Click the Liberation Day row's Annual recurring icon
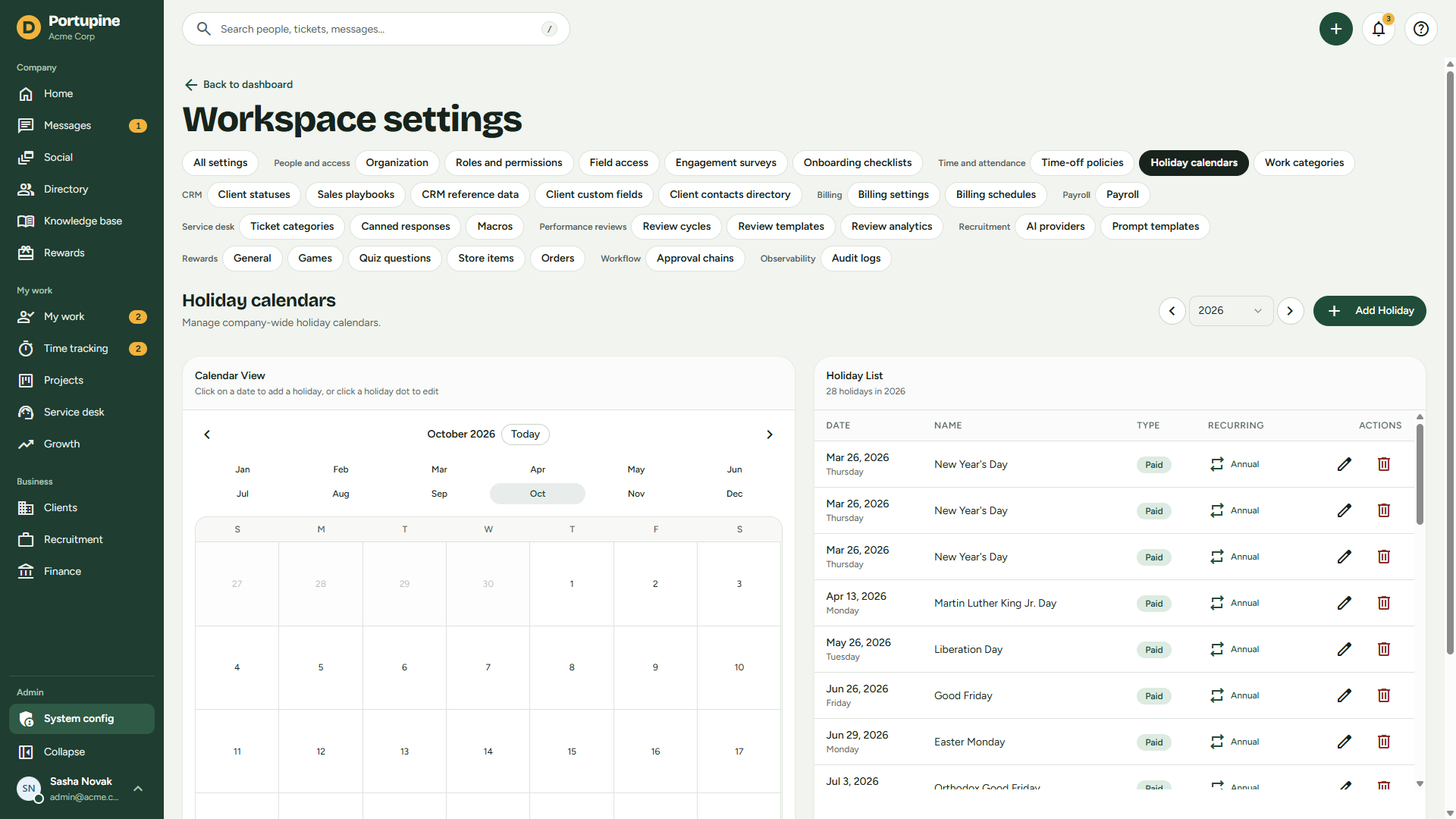 coord(1217,649)
